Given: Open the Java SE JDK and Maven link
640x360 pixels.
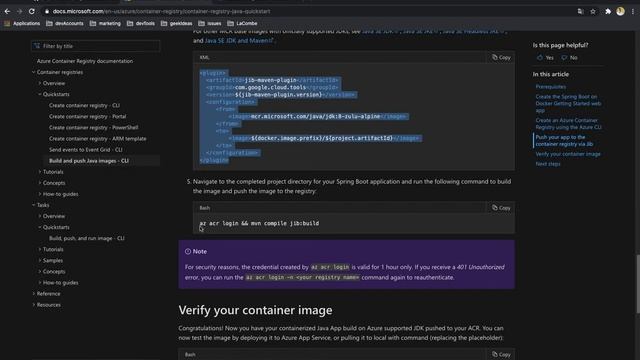Looking at the screenshot, I should tap(239, 40).
